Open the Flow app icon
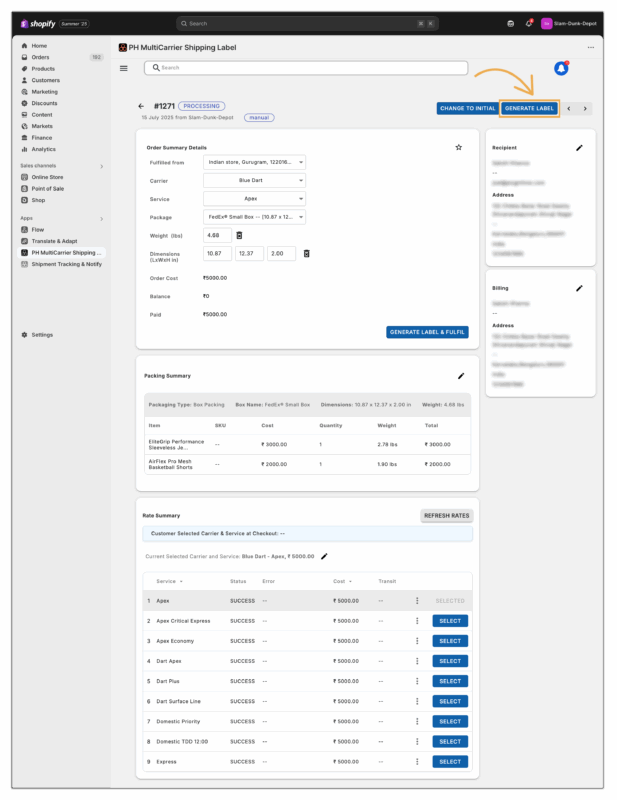The width and height of the screenshot is (617, 800). pos(24,230)
